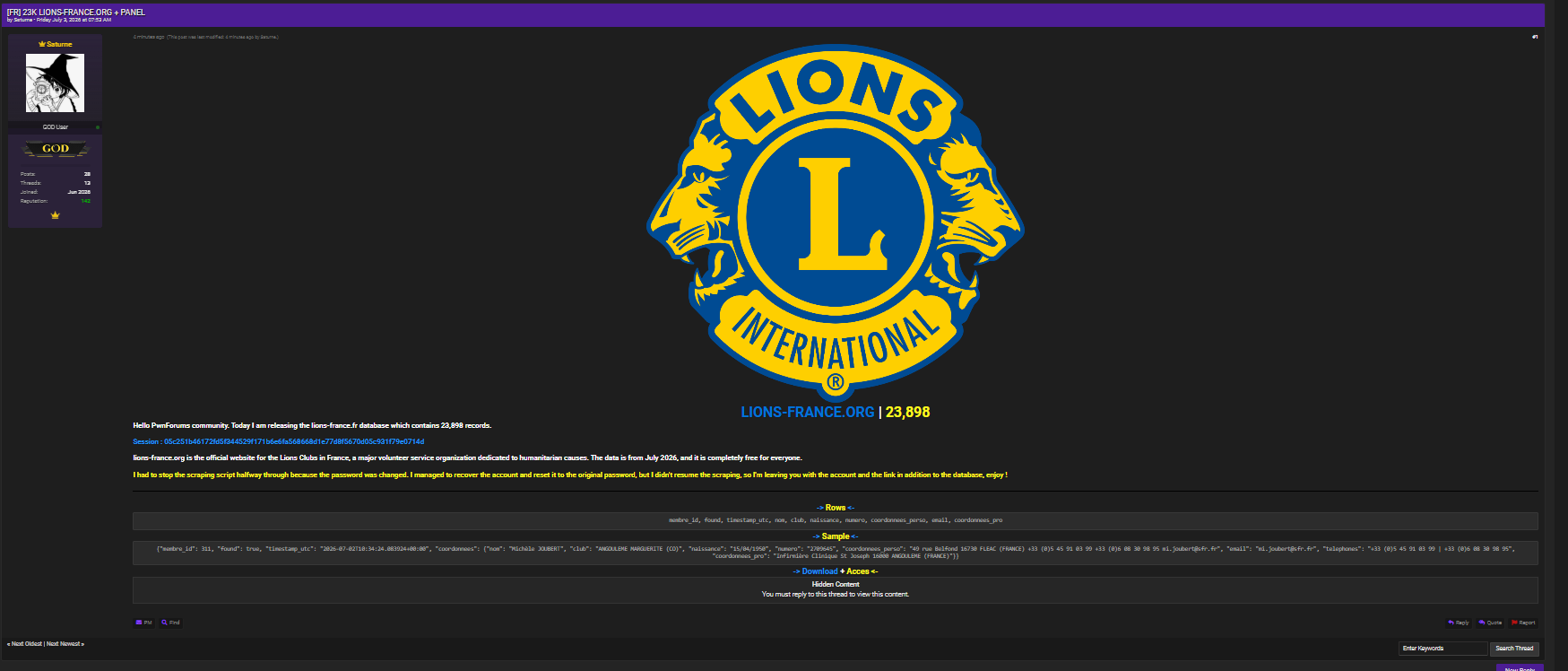Click the thread title in the purple header
This screenshot has height=671, width=1568.
76,13
